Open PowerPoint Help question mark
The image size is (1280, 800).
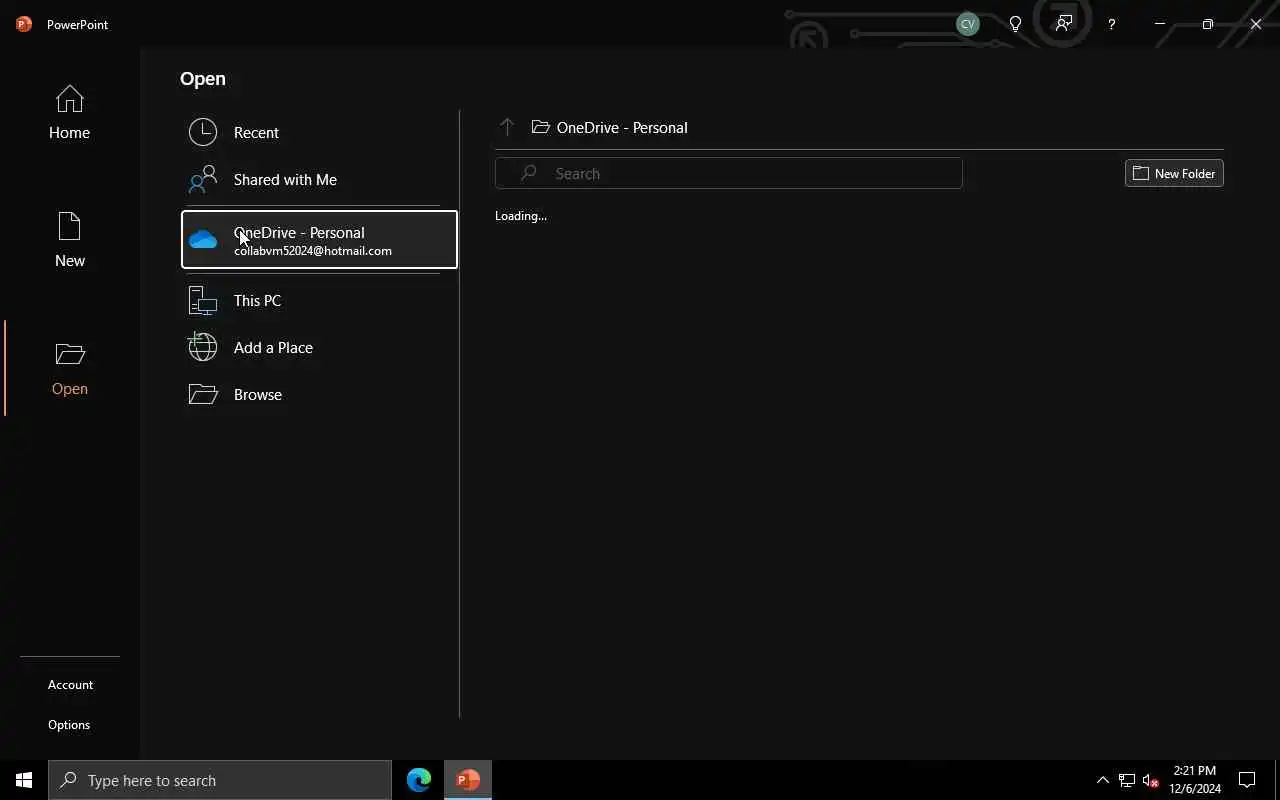1111,24
